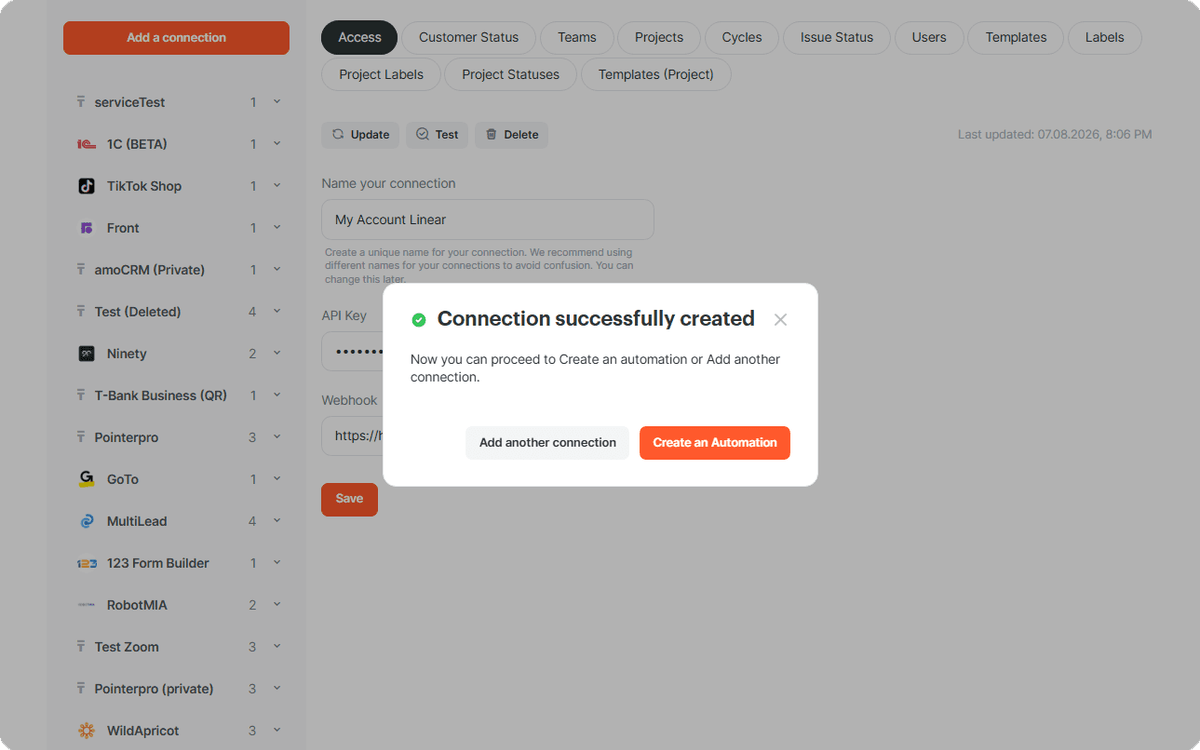Click the Ninety app icon
1200x750 pixels.
pyautogui.click(x=87, y=354)
